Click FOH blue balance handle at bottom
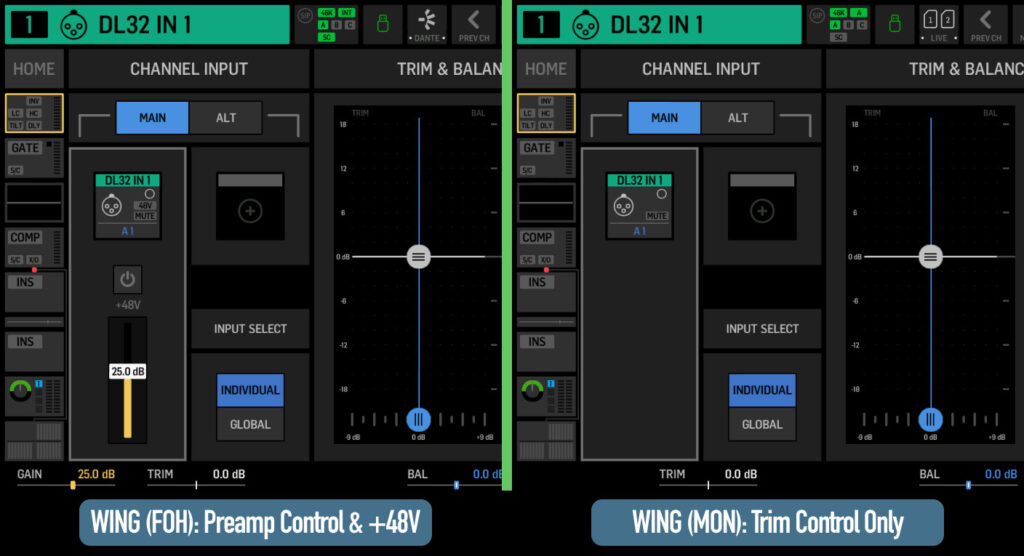This screenshot has width=1024, height=556. click(x=419, y=419)
